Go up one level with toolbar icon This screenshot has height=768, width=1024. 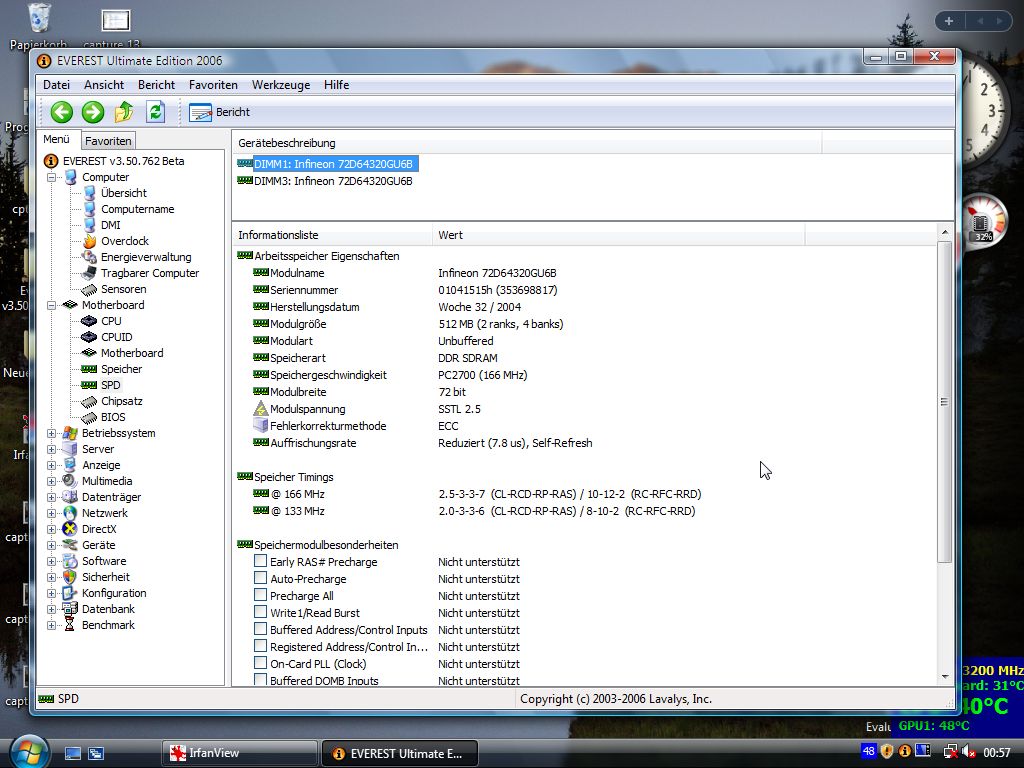tap(123, 112)
